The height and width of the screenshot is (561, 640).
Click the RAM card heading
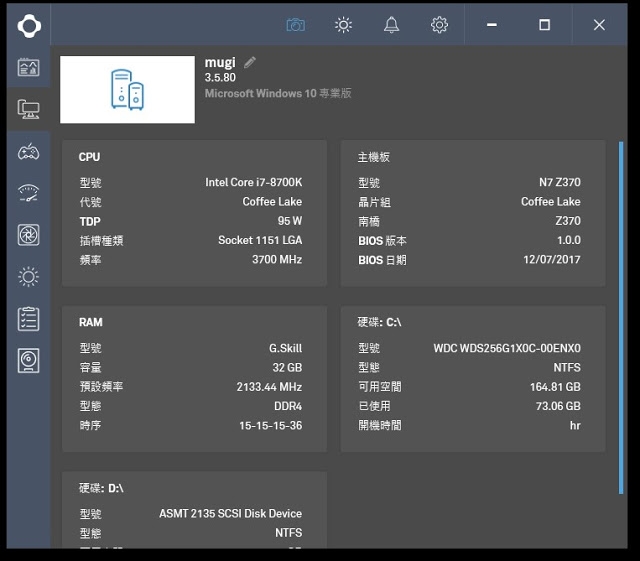(91, 322)
